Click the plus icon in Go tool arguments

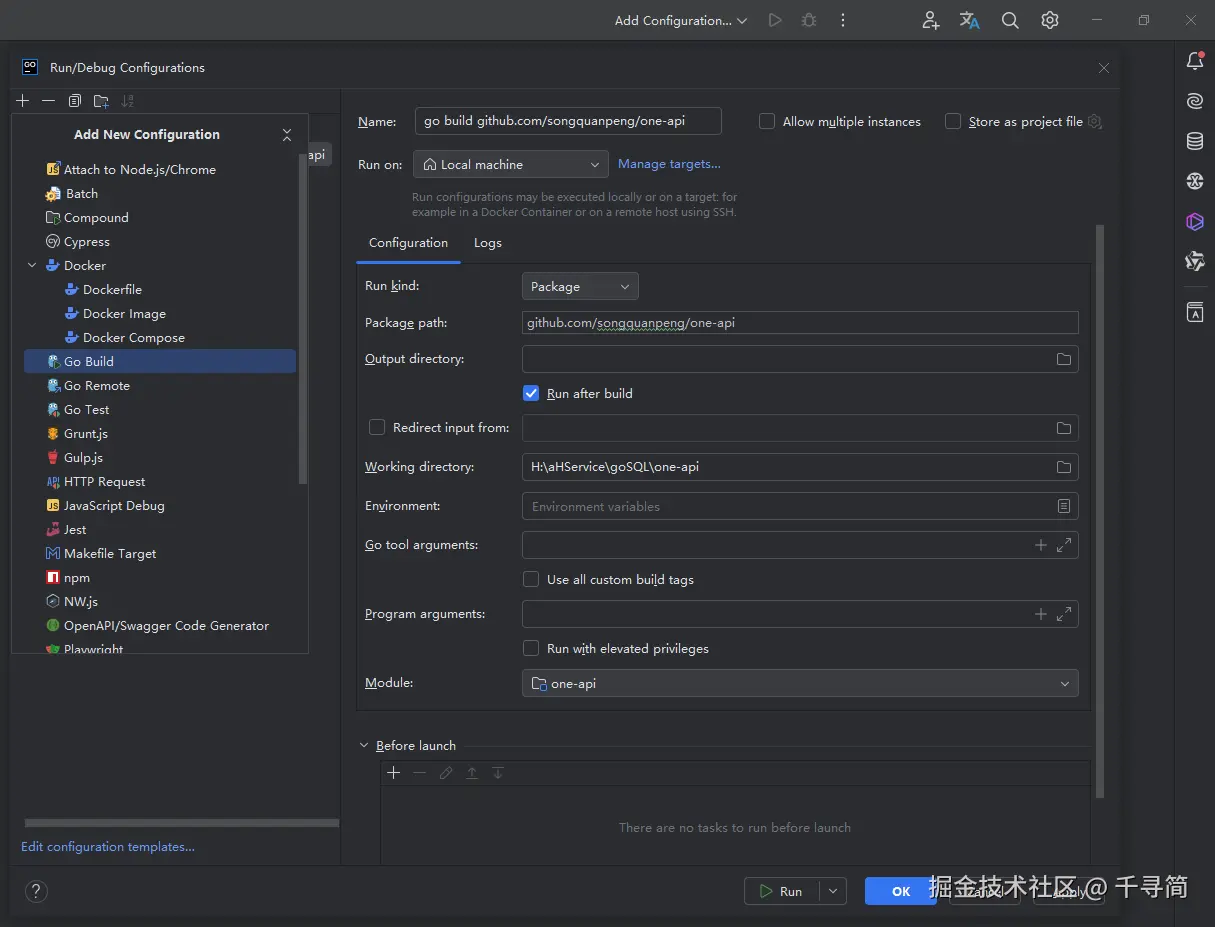point(1041,545)
